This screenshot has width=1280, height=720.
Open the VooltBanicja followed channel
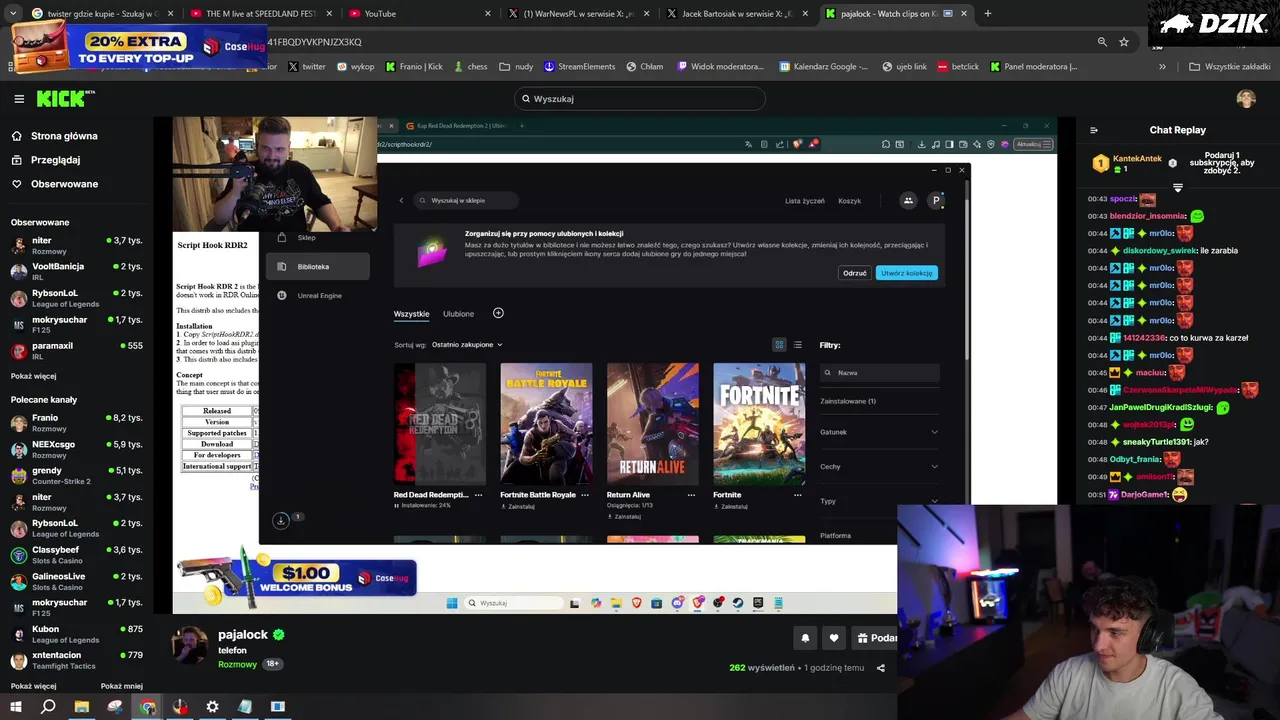(x=76, y=272)
